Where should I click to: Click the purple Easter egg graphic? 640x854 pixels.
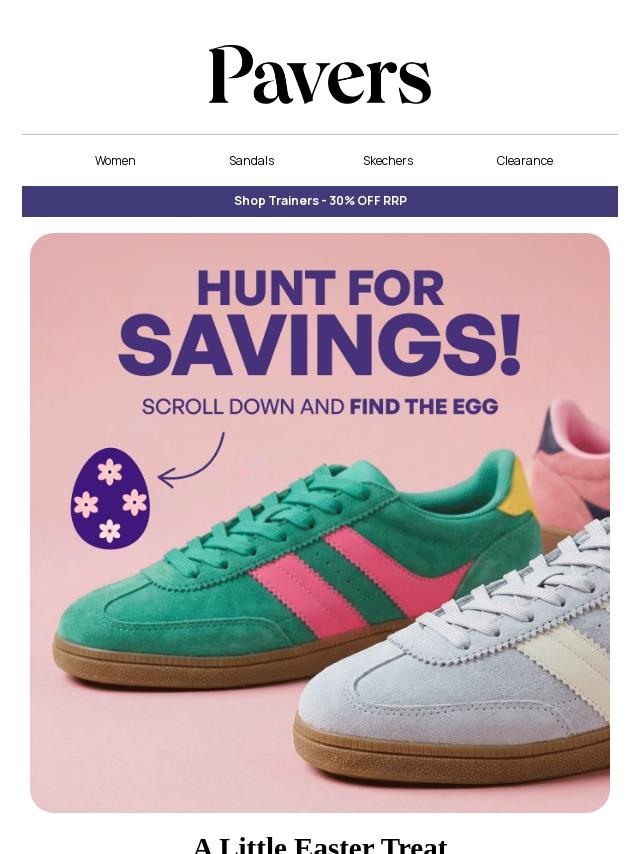[110, 498]
